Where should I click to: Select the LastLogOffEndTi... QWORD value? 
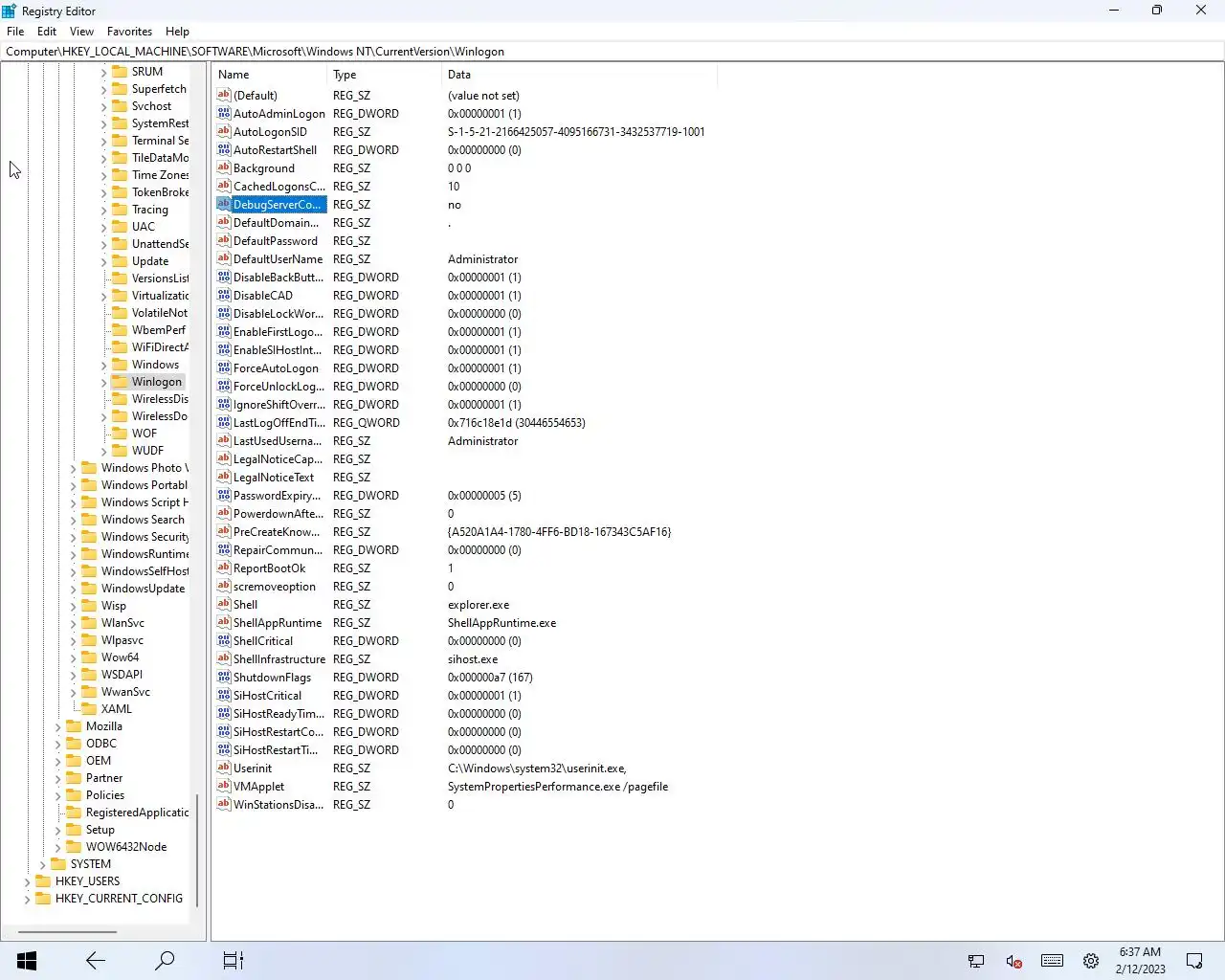pyautogui.click(x=278, y=422)
